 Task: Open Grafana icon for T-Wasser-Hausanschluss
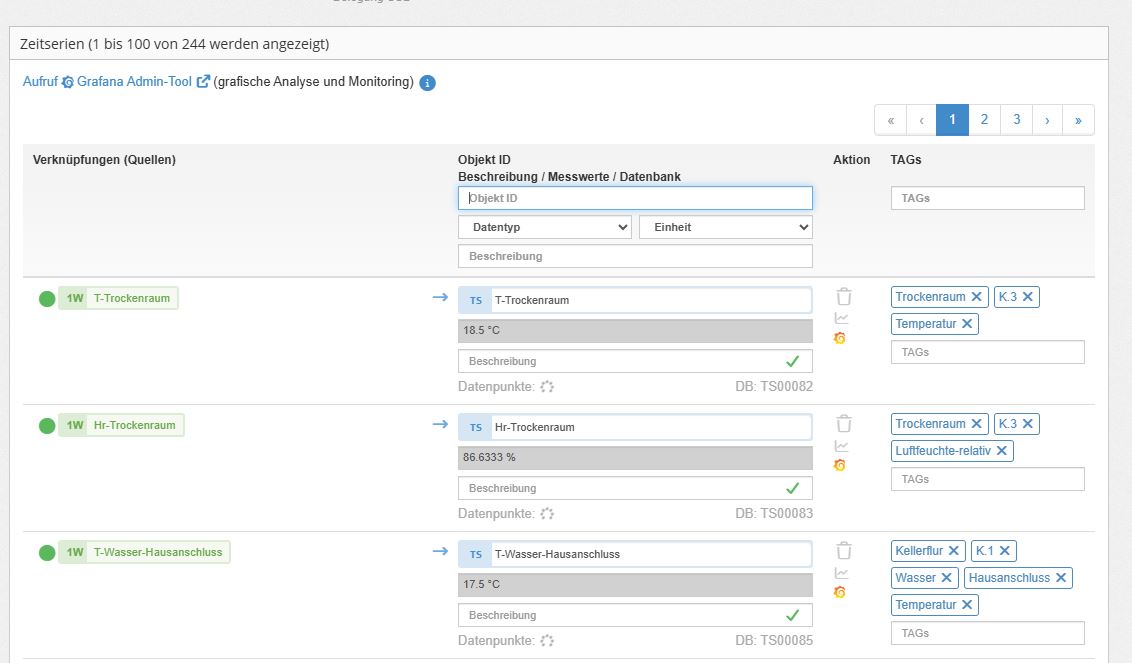(840, 592)
